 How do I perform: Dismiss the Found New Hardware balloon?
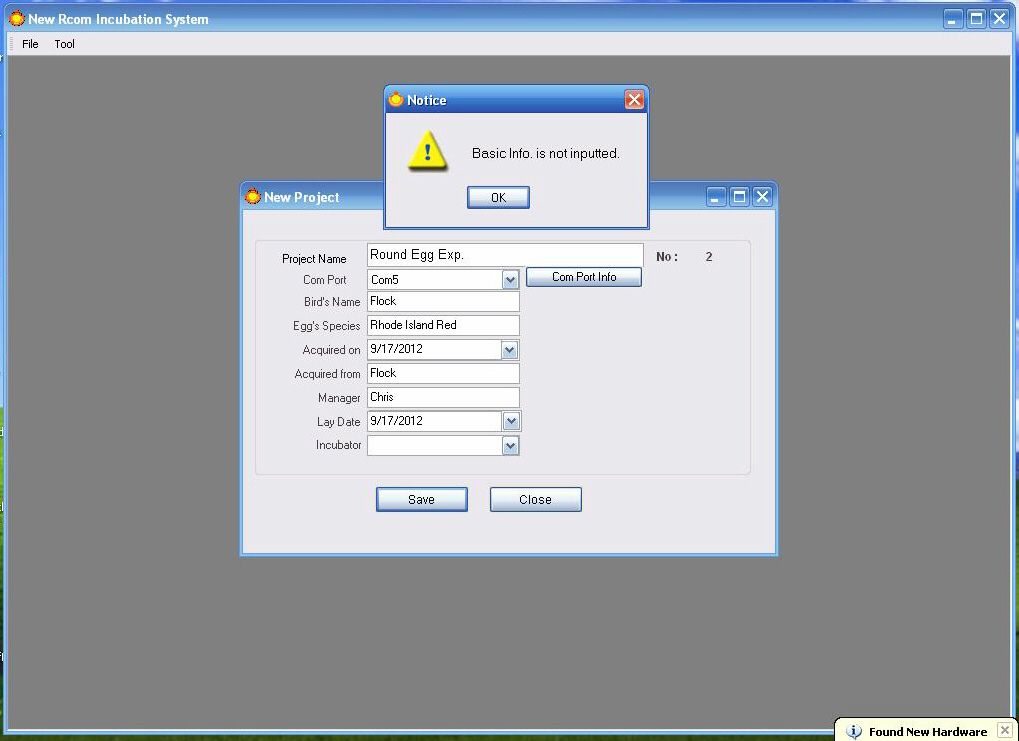click(1004, 731)
